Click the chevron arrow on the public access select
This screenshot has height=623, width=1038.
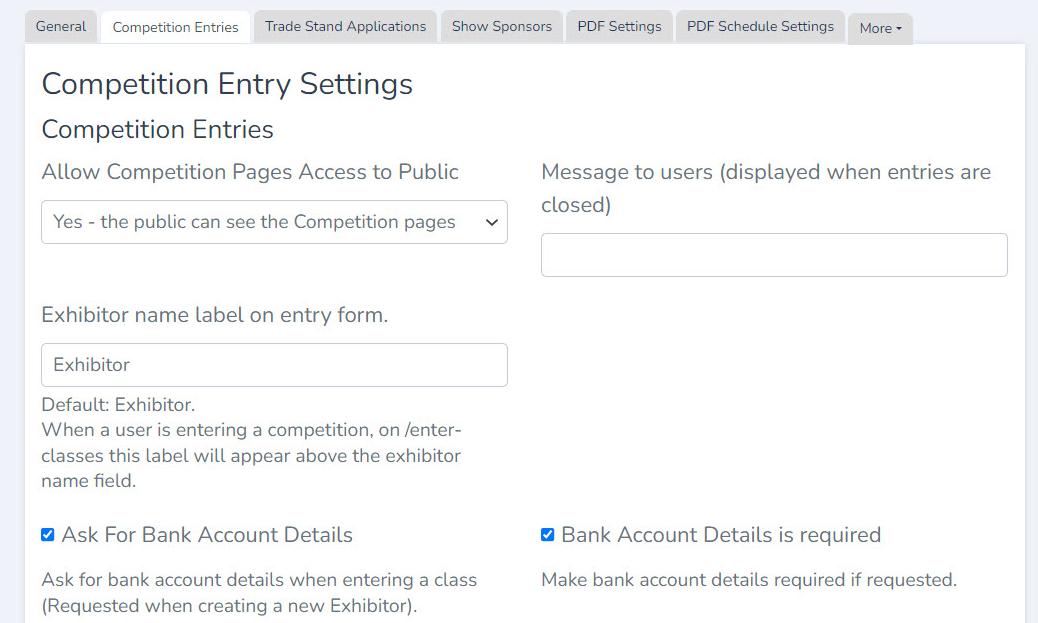point(491,222)
